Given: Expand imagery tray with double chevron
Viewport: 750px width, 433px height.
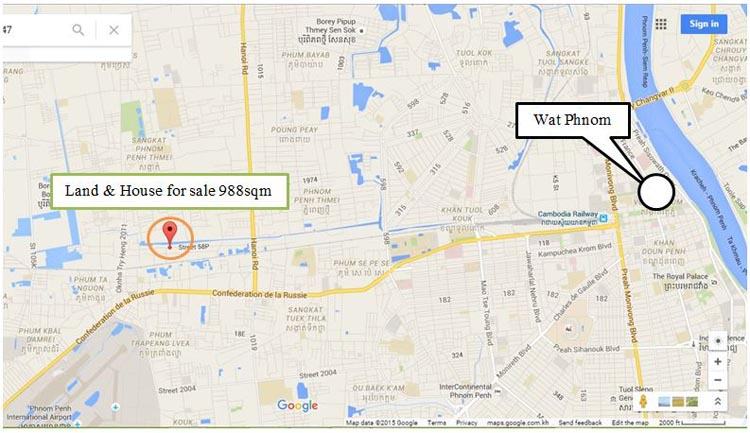Looking at the screenshot, I should coord(717,401).
